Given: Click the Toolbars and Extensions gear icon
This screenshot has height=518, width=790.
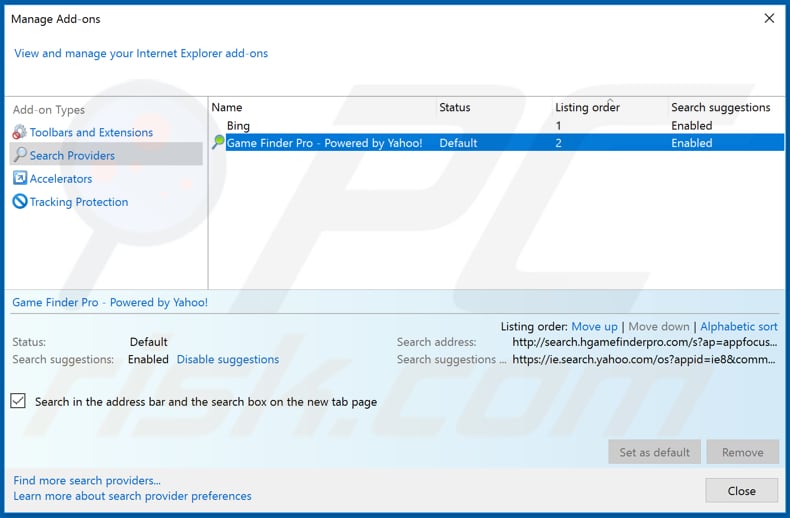Looking at the screenshot, I should pyautogui.click(x=19, y=132).
